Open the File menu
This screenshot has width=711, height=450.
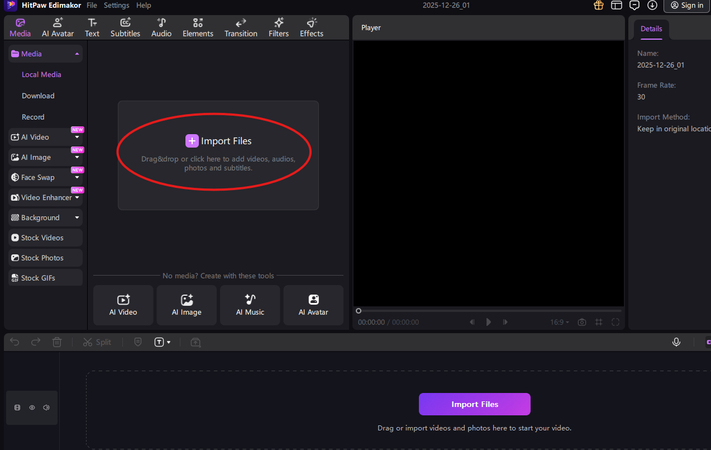click(x=92, y=5)
